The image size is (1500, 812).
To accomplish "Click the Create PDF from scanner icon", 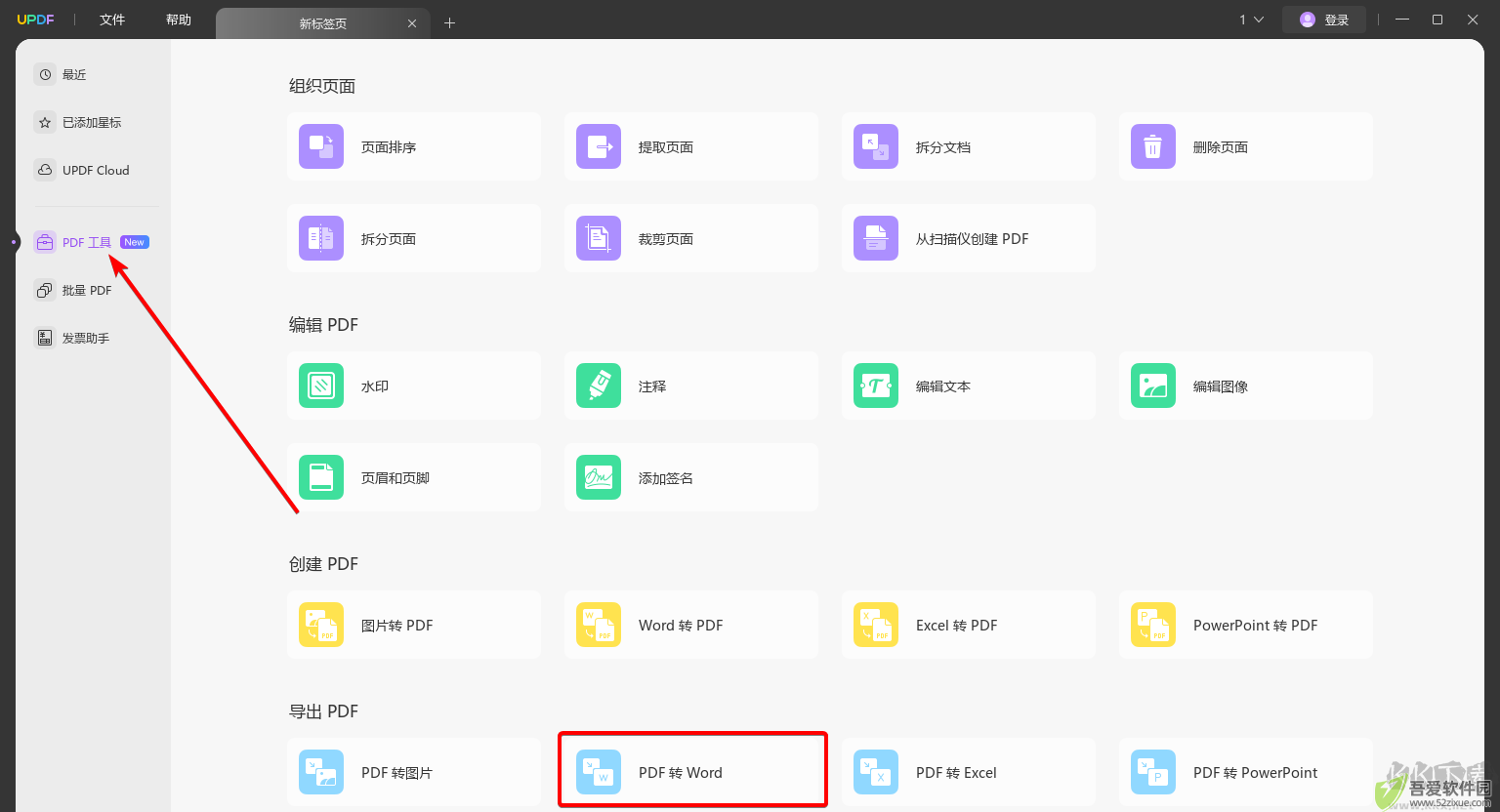I will [876, 238].
